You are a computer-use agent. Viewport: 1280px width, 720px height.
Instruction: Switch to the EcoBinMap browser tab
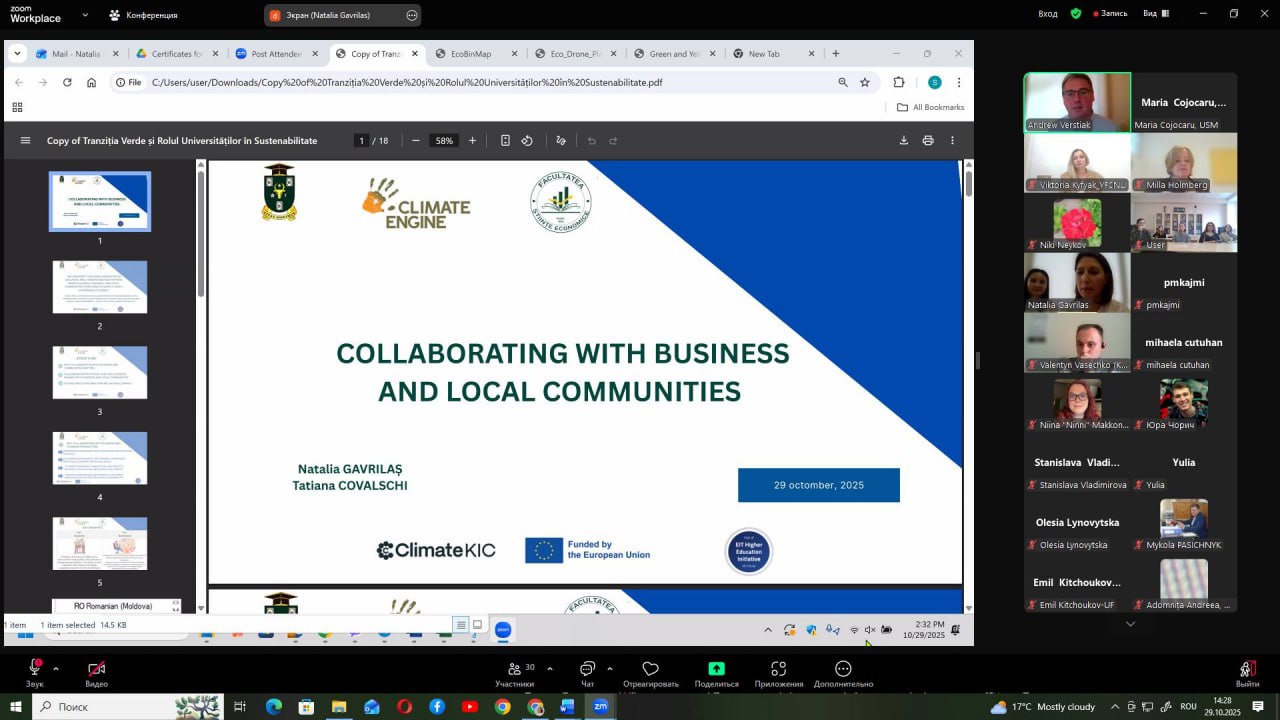pos(471,54)
